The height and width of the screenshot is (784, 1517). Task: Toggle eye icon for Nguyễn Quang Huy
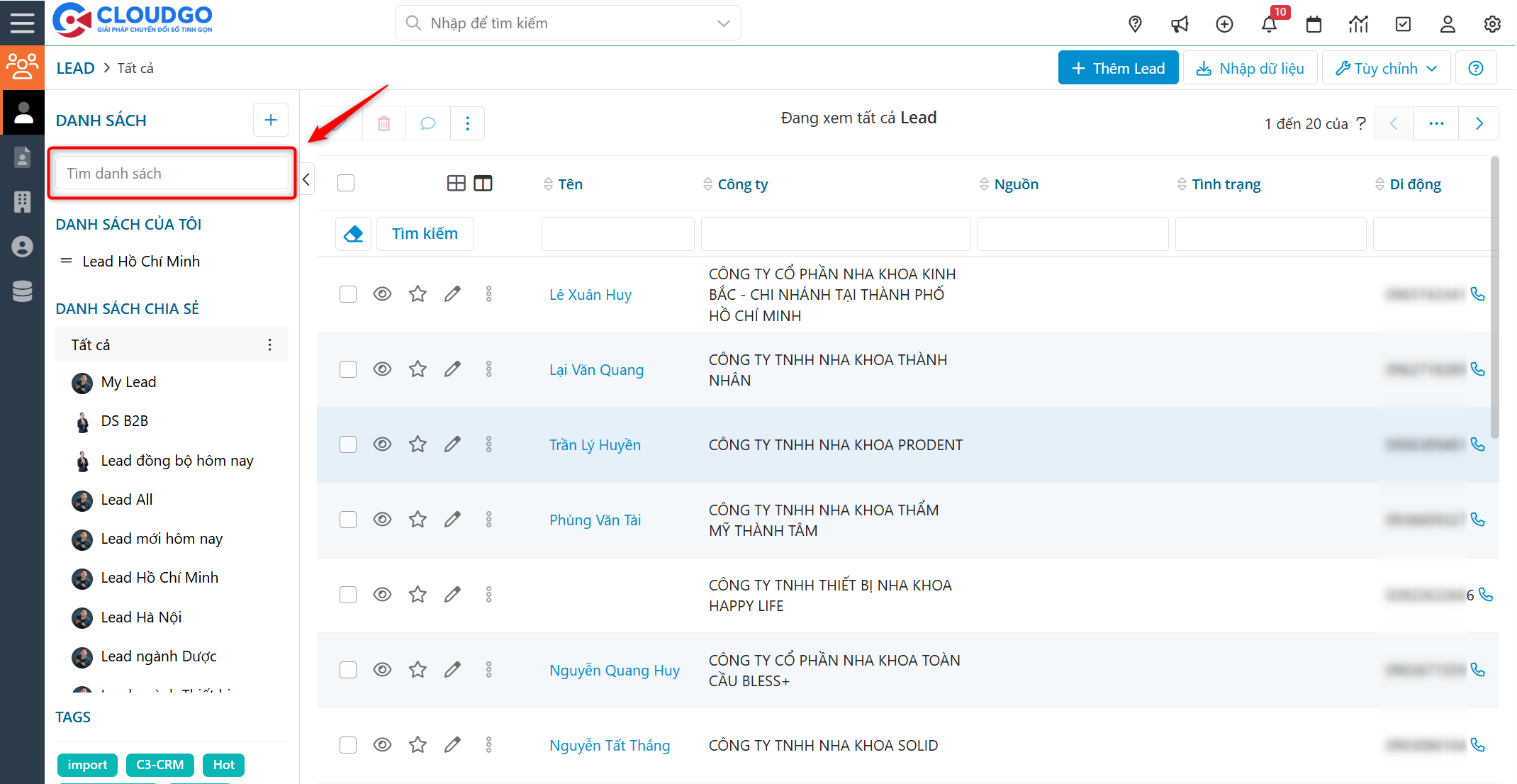[382, 670]
